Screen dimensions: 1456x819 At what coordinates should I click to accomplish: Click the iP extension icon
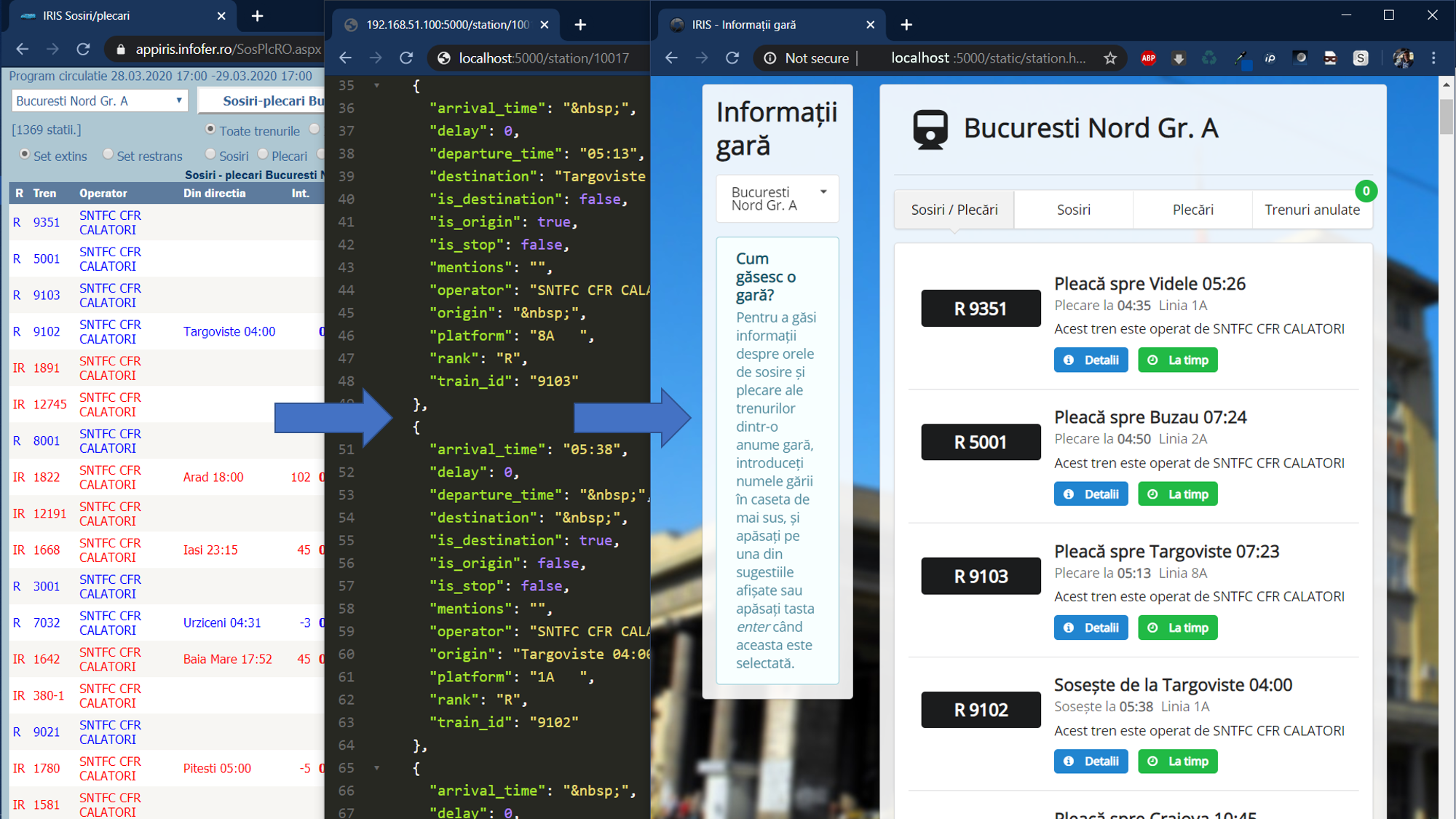click(1270, 58)
